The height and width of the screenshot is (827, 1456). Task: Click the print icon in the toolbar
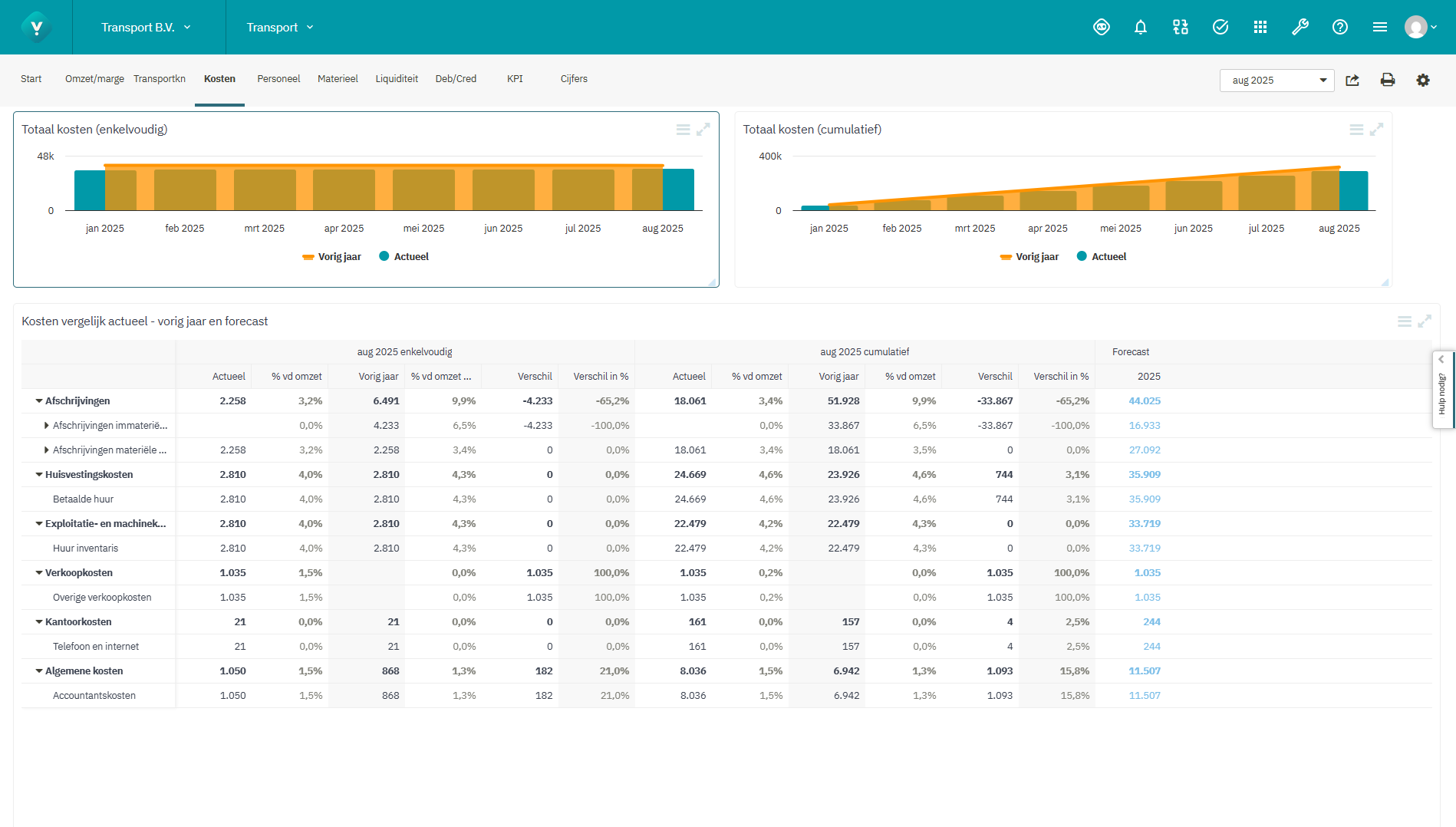1387,80
